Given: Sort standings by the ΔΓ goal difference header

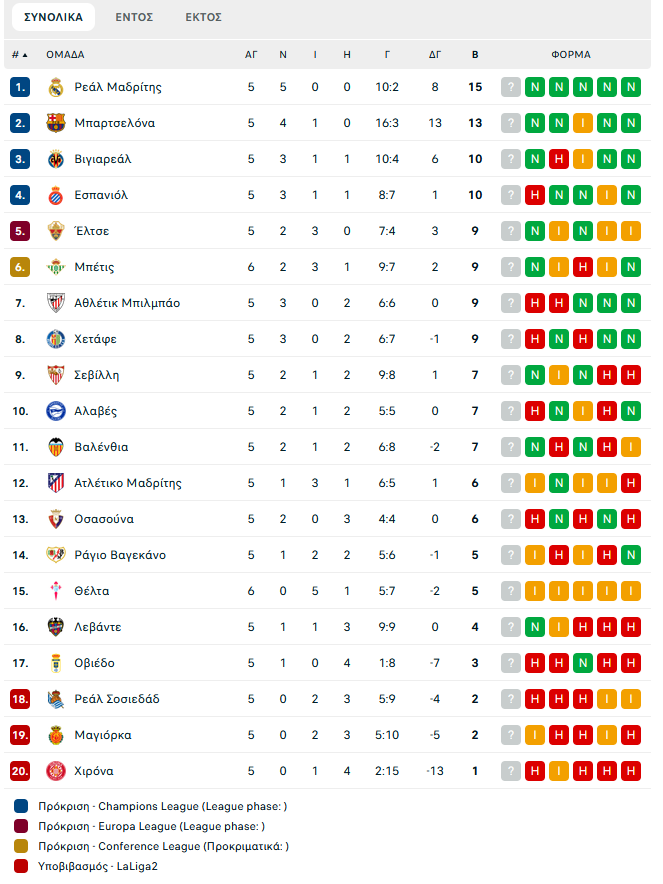Looking at the screenshot, I should click(435, 55).
